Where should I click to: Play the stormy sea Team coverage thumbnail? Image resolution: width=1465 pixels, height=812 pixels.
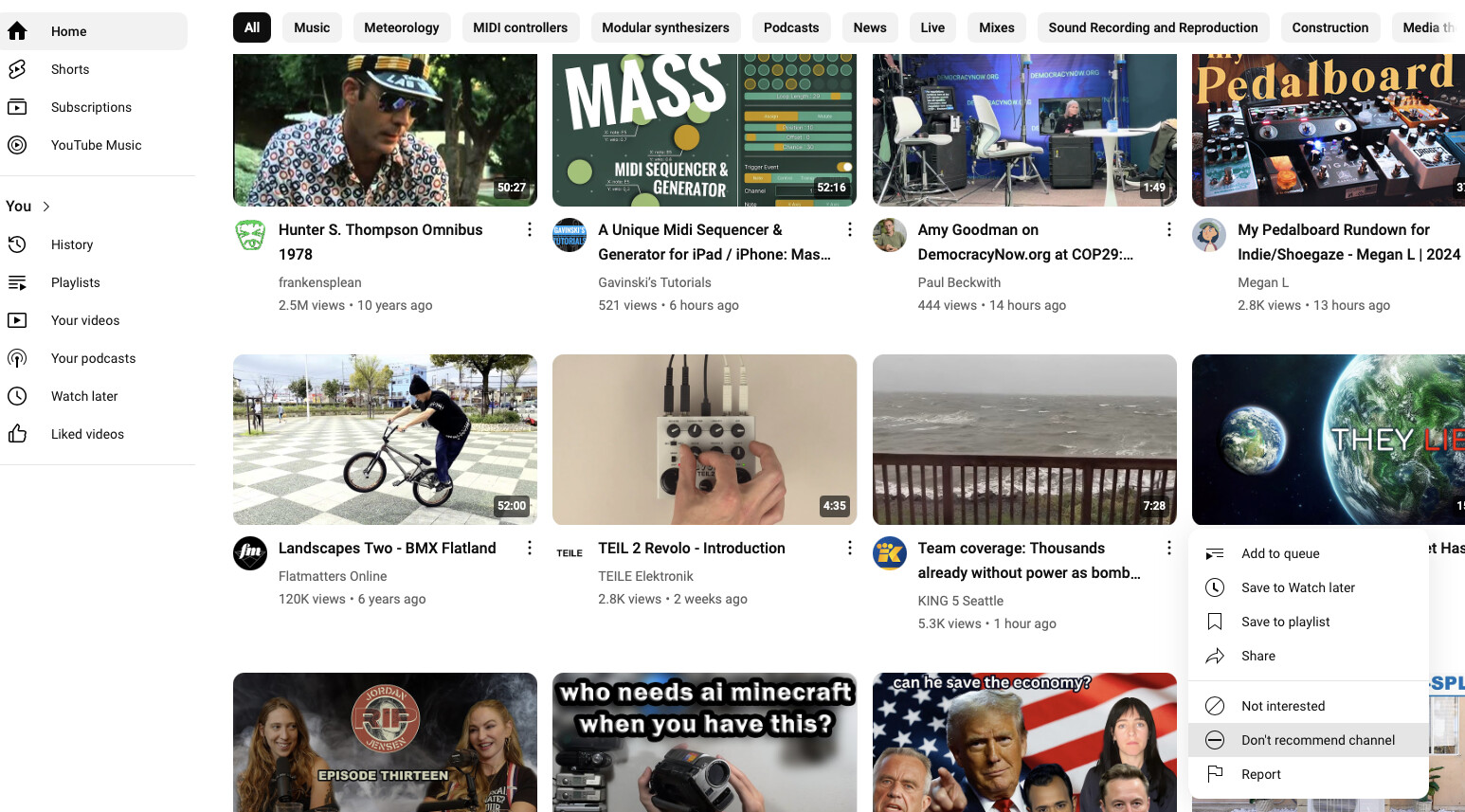click(x=1024, y=440)
